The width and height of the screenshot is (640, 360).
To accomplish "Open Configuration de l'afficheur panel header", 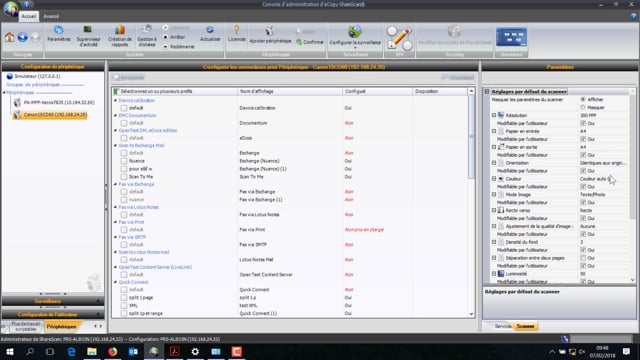I will 53,314.
